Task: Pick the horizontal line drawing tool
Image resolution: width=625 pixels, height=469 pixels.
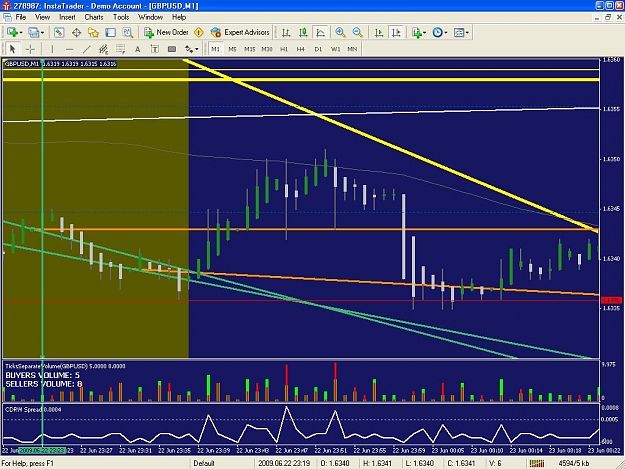Action: tap(69, 49)
